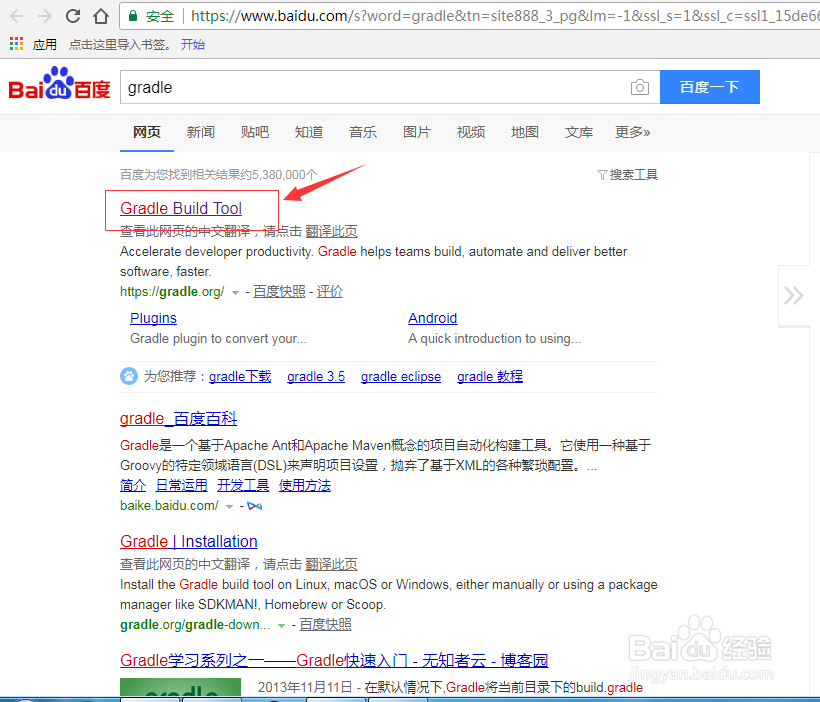Viewport: 820px width, 702px height.
Task: Open Gradle学习系列之一 博客园 result
Action: click(334, 660)
